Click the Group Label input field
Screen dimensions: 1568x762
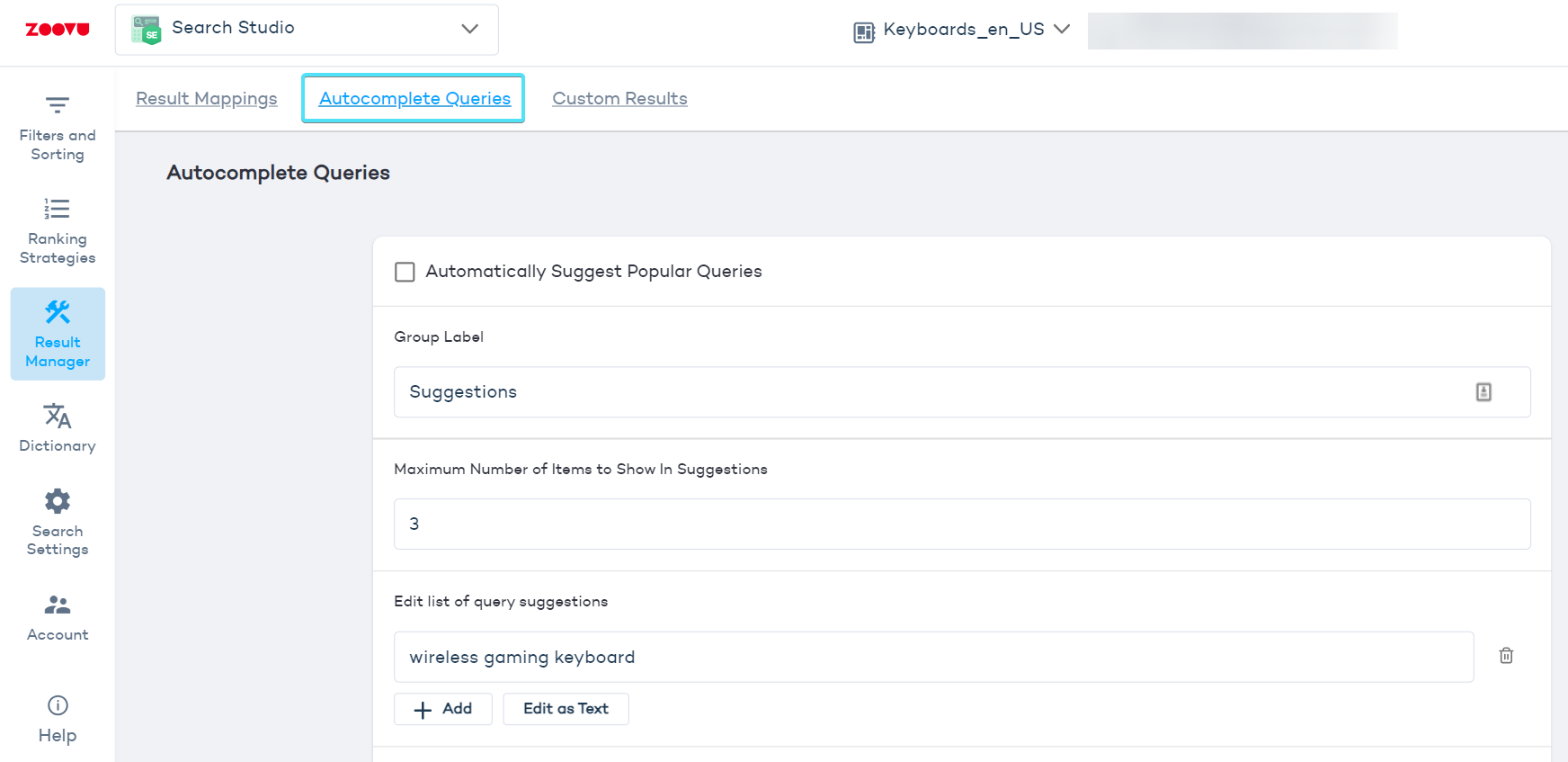(x=926, y=392)
